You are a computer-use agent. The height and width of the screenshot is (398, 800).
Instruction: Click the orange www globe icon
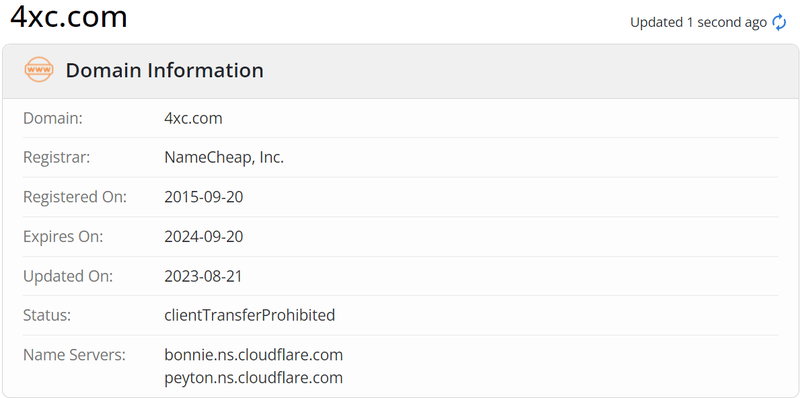tap(39, 70)
